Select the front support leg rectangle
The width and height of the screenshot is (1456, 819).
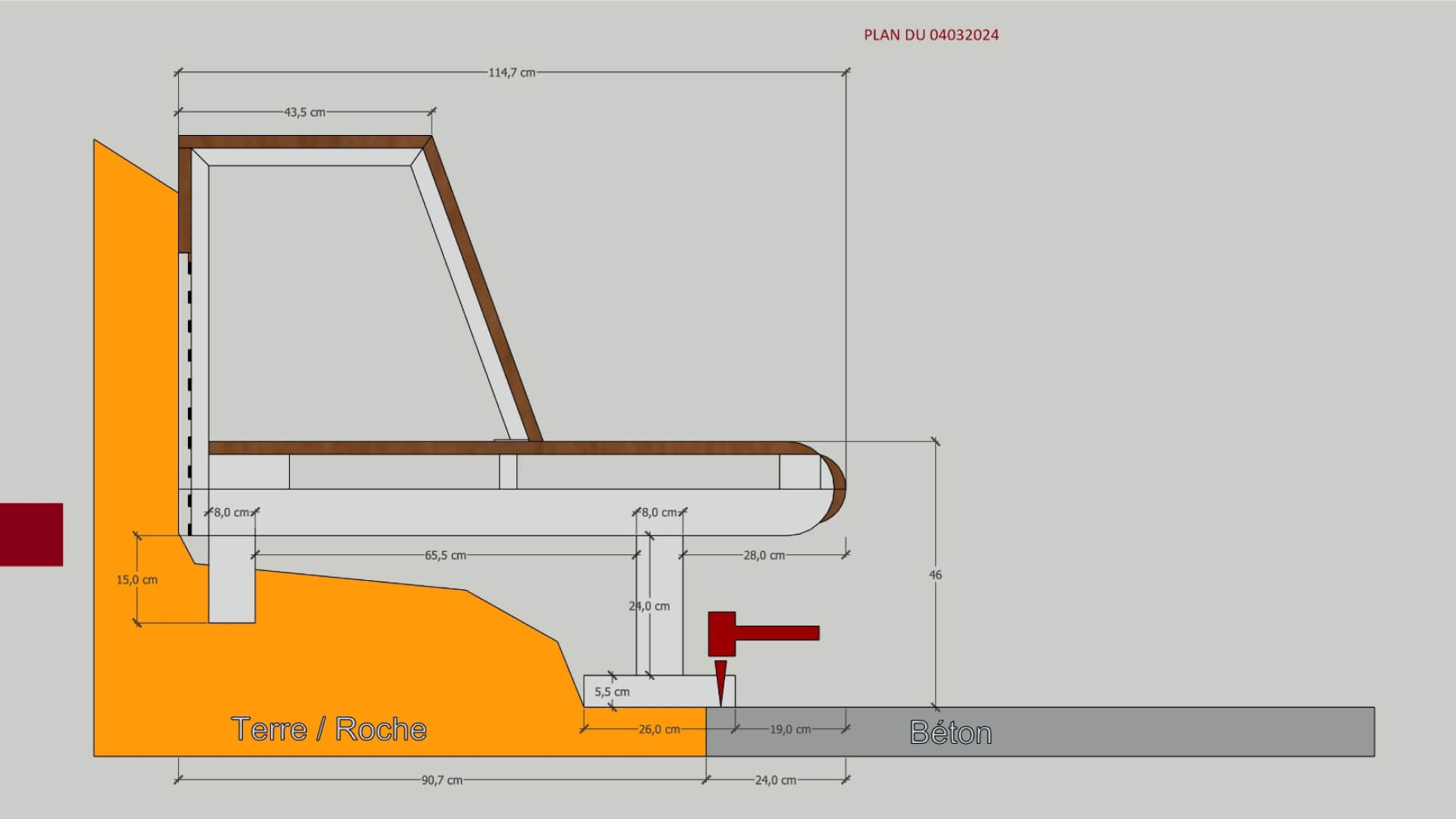point(659,605)
